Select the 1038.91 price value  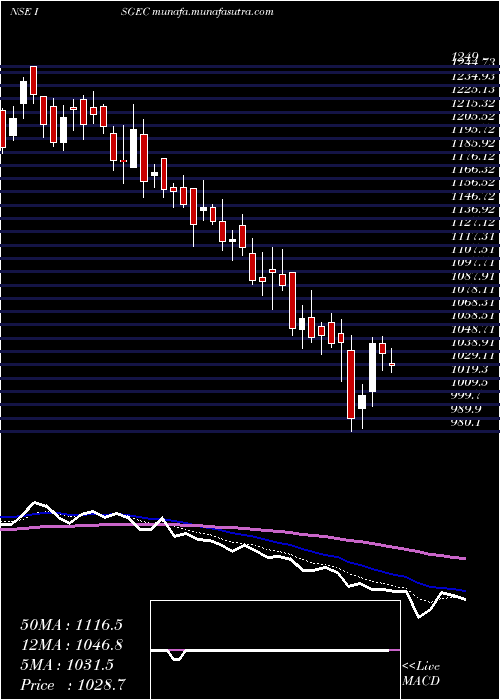pyautogui.click(x=473, y=342)
